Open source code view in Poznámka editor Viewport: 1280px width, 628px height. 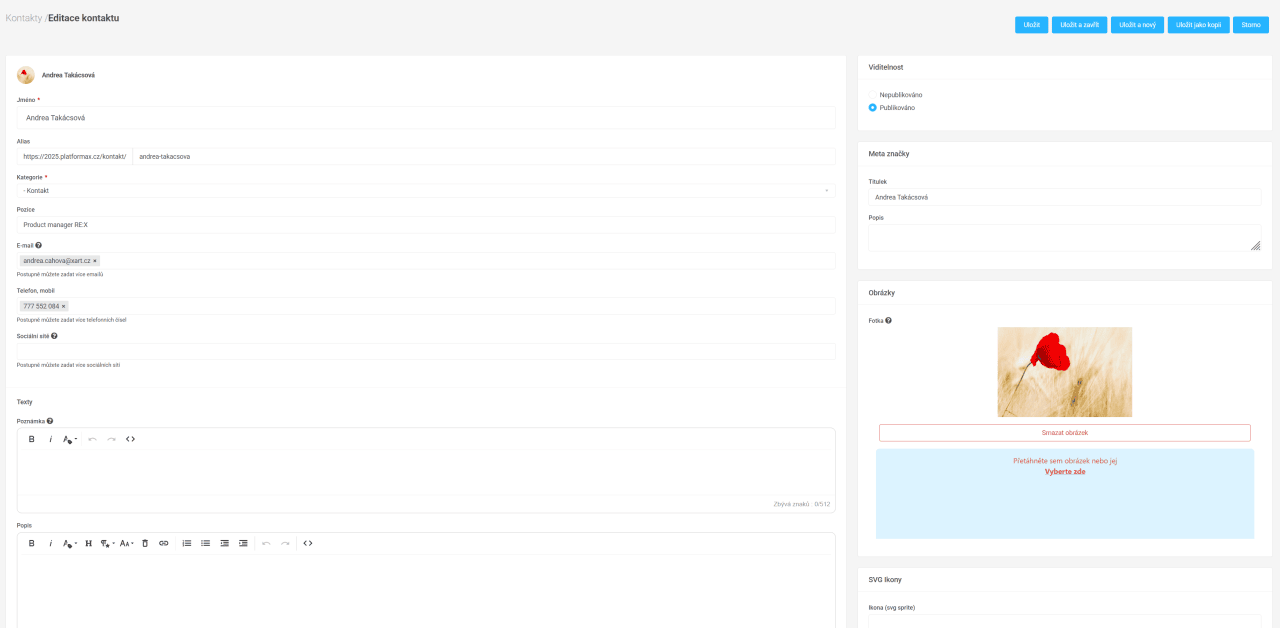tap(130, 439)
